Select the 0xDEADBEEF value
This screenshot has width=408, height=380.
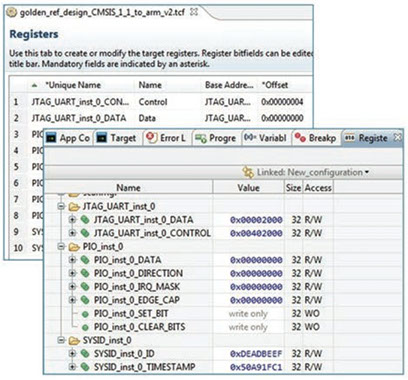click(x=256, y=354)
